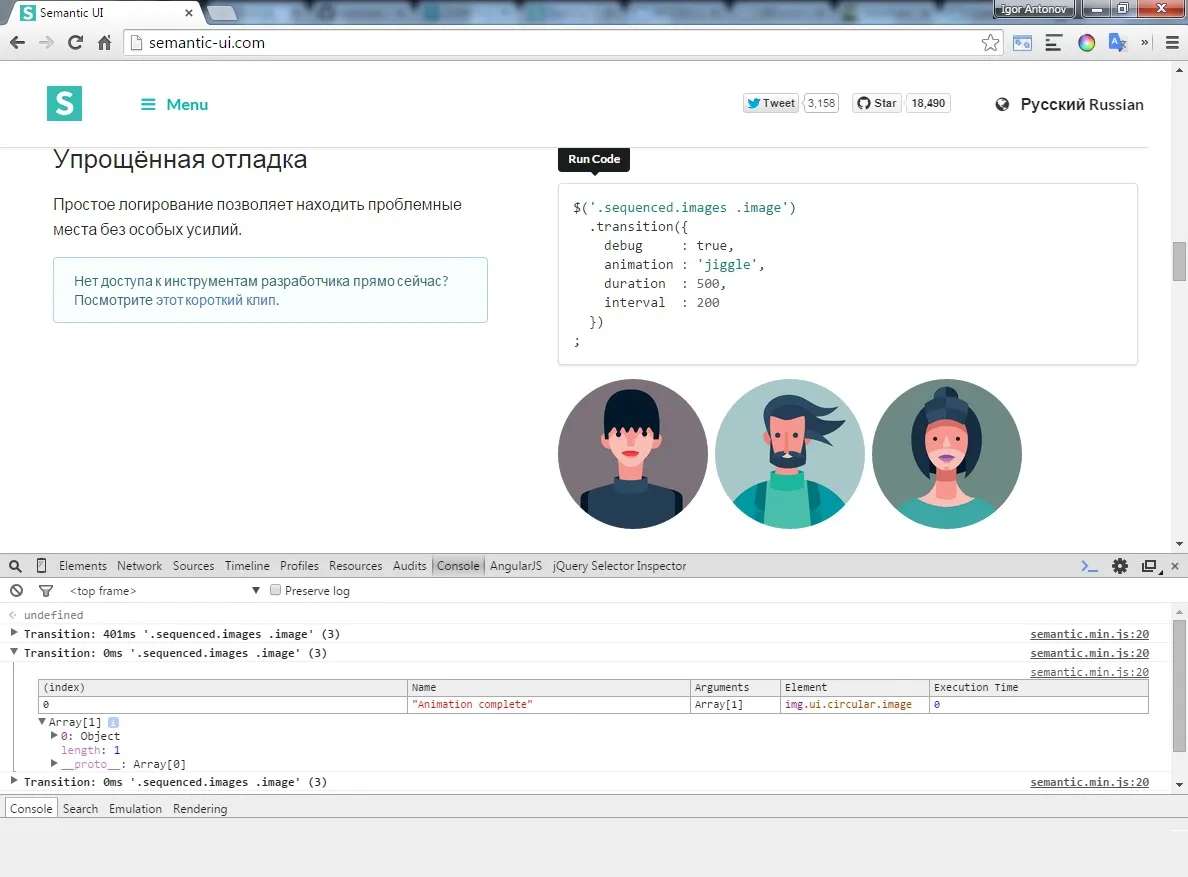Select the bottom Console drawer tab
The image size is (1188, 877).
tap(31, 808)
